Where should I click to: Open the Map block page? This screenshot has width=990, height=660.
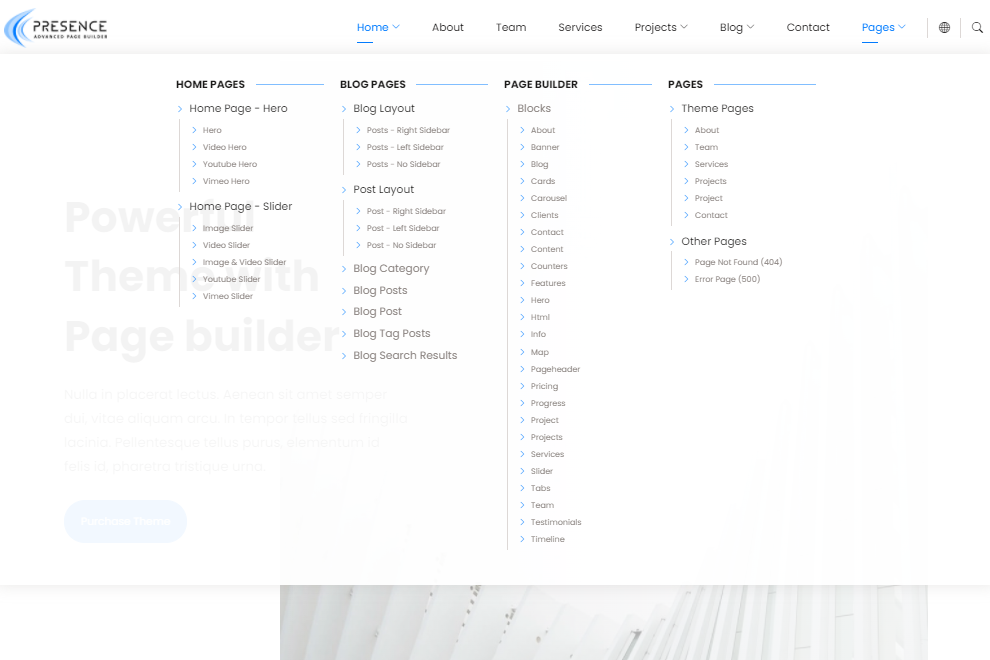point(539,352)
